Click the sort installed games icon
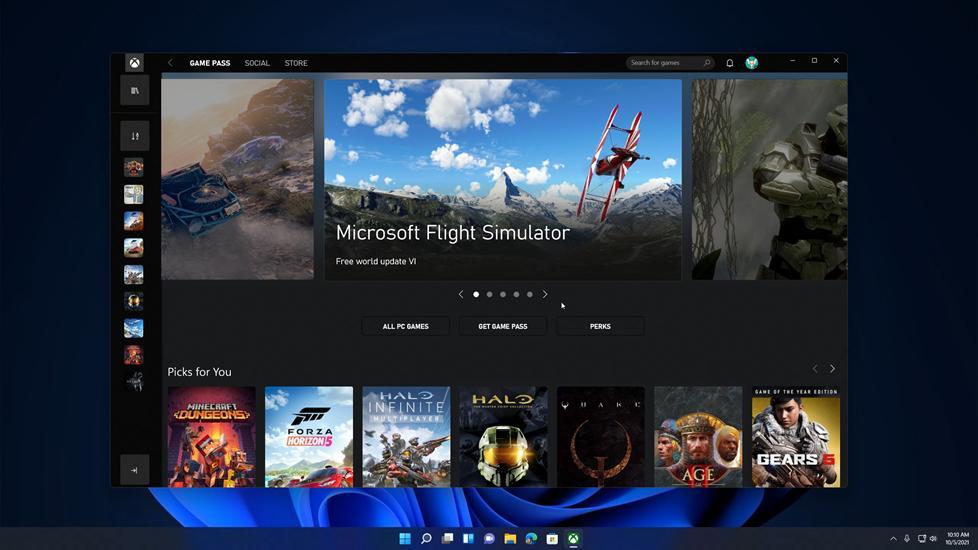The image size is (978, 550). pos(134,136)
